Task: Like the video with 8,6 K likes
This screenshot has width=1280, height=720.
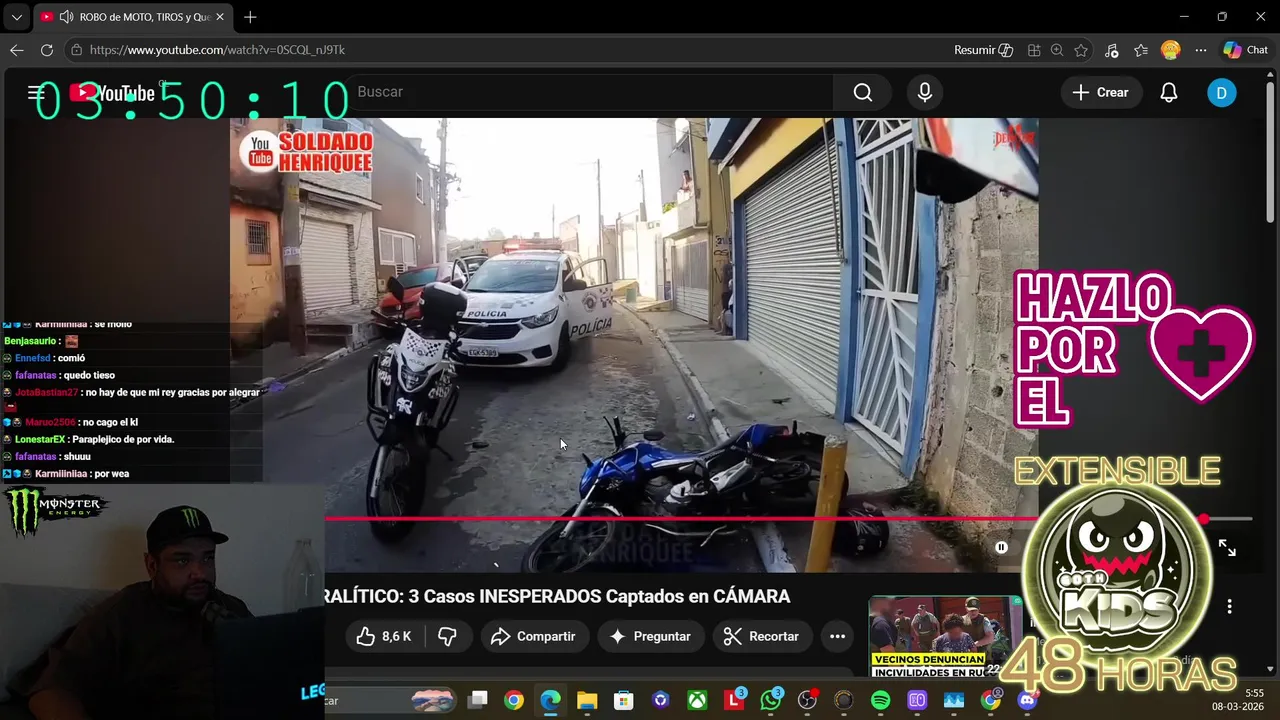Action: coord(384,636)
